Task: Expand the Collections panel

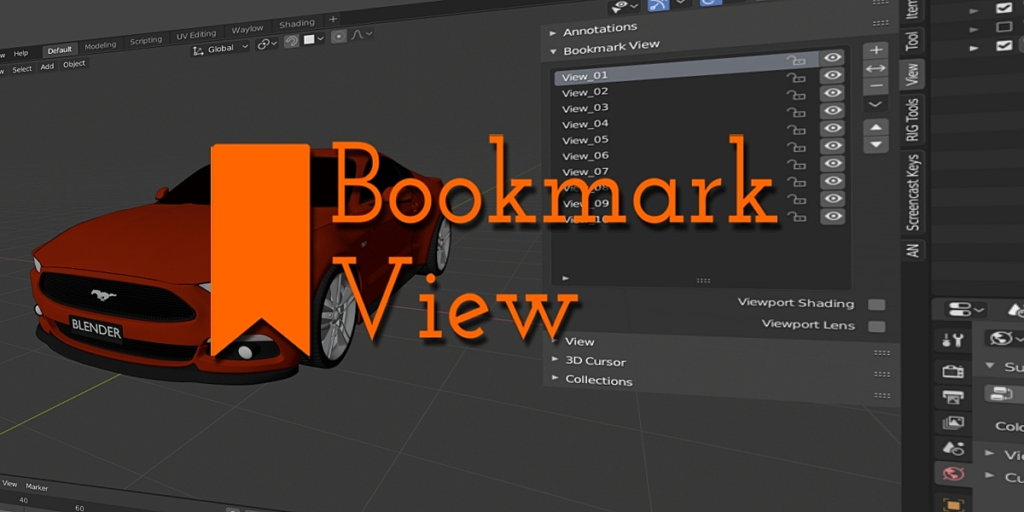Action: coord(598,380)
